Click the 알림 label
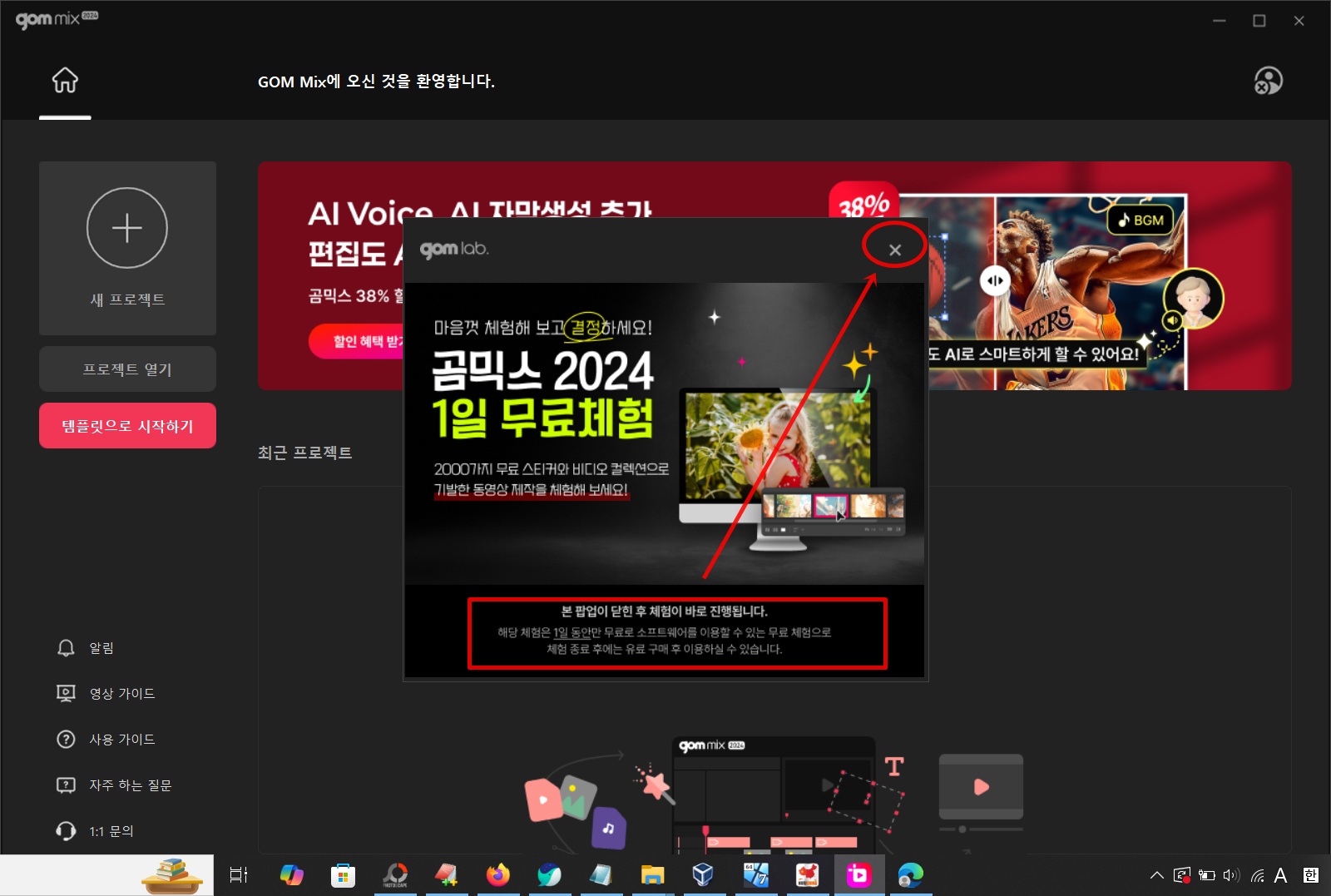Screen dimensions: 1331x896 coord(101,648)
